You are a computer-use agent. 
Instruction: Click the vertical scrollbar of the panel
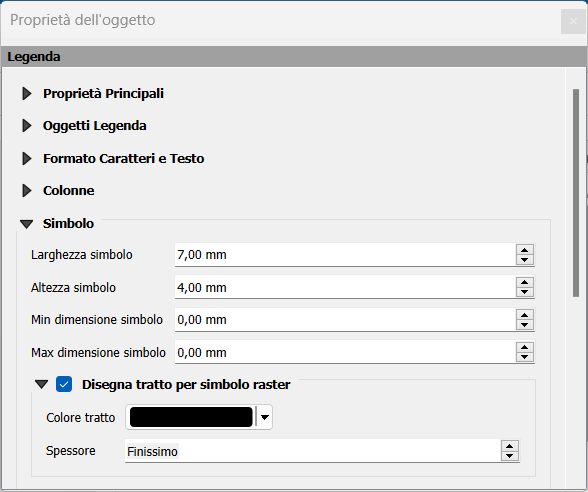pos(576,193)
